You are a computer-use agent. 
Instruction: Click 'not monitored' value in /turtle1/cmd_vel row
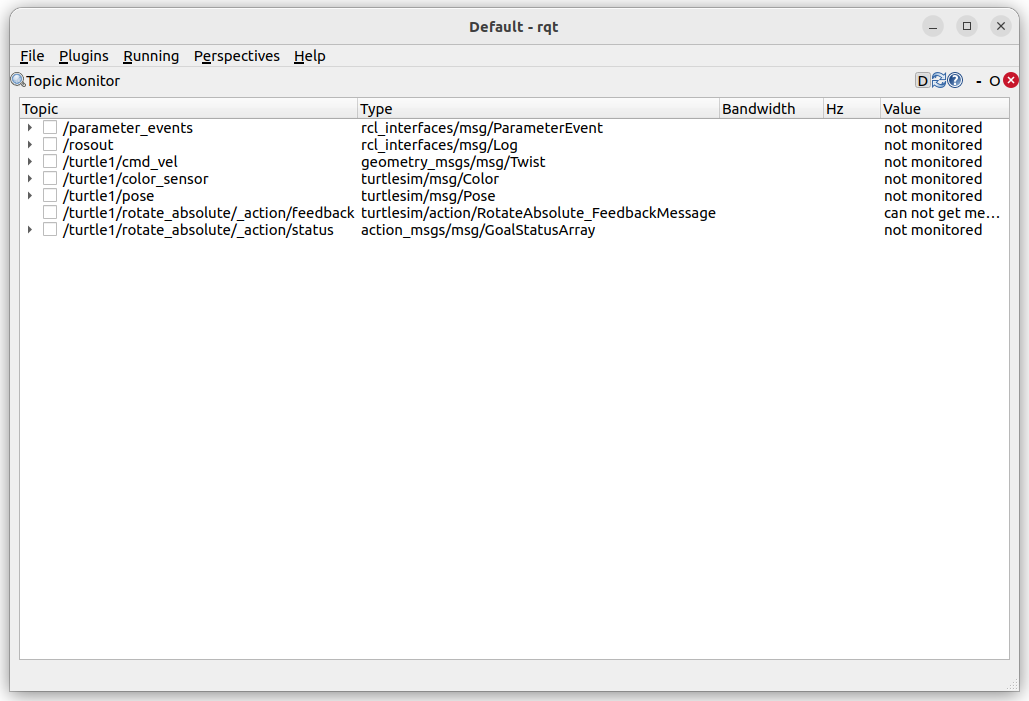[x=933, y=162]
